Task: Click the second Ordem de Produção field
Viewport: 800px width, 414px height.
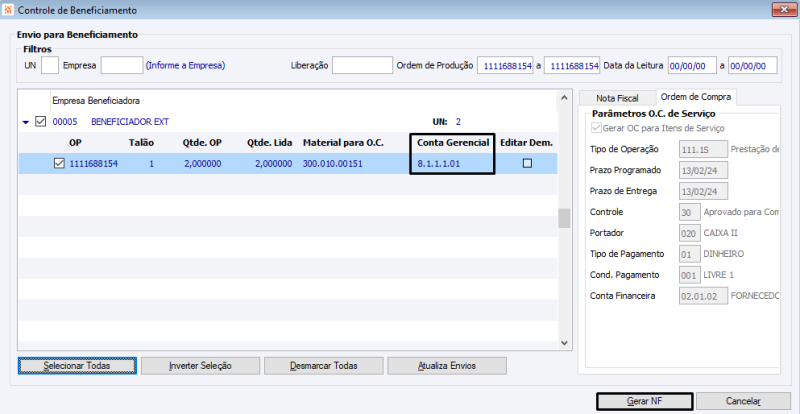Action: (571, 66)
